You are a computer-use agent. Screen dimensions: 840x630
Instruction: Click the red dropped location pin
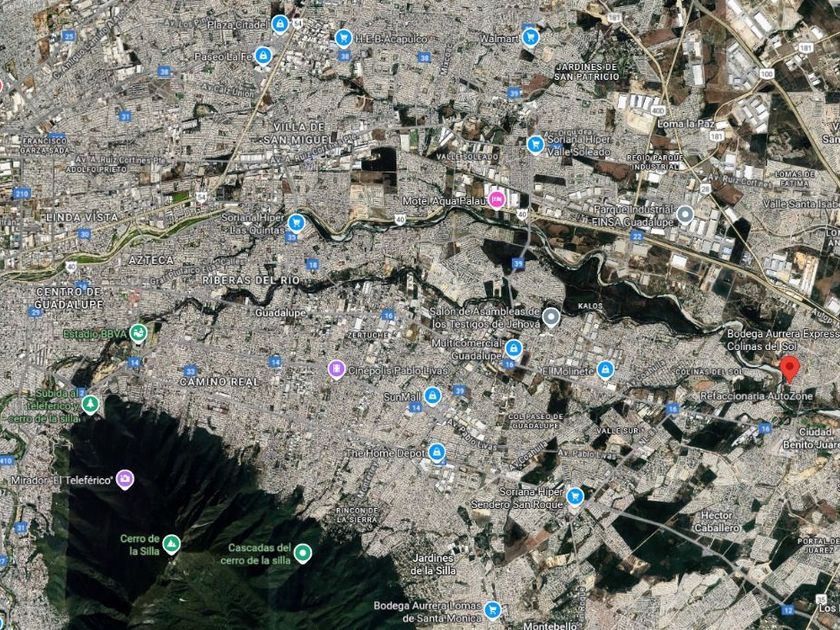click(789, 369)
